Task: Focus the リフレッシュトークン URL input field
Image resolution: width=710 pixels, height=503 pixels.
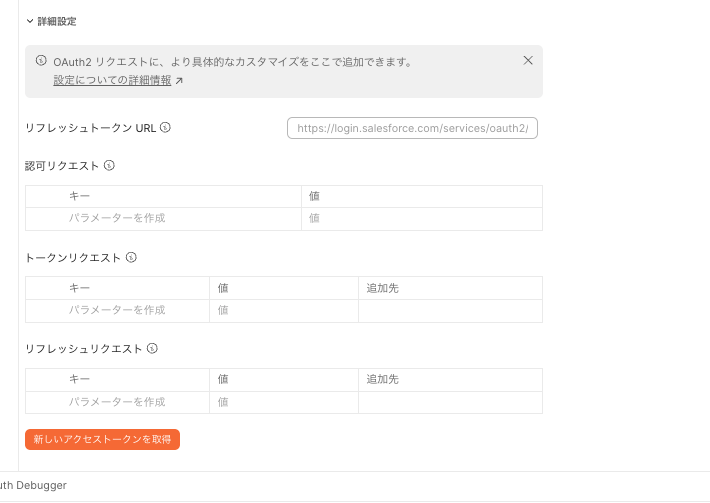Action: pos(413,128)
